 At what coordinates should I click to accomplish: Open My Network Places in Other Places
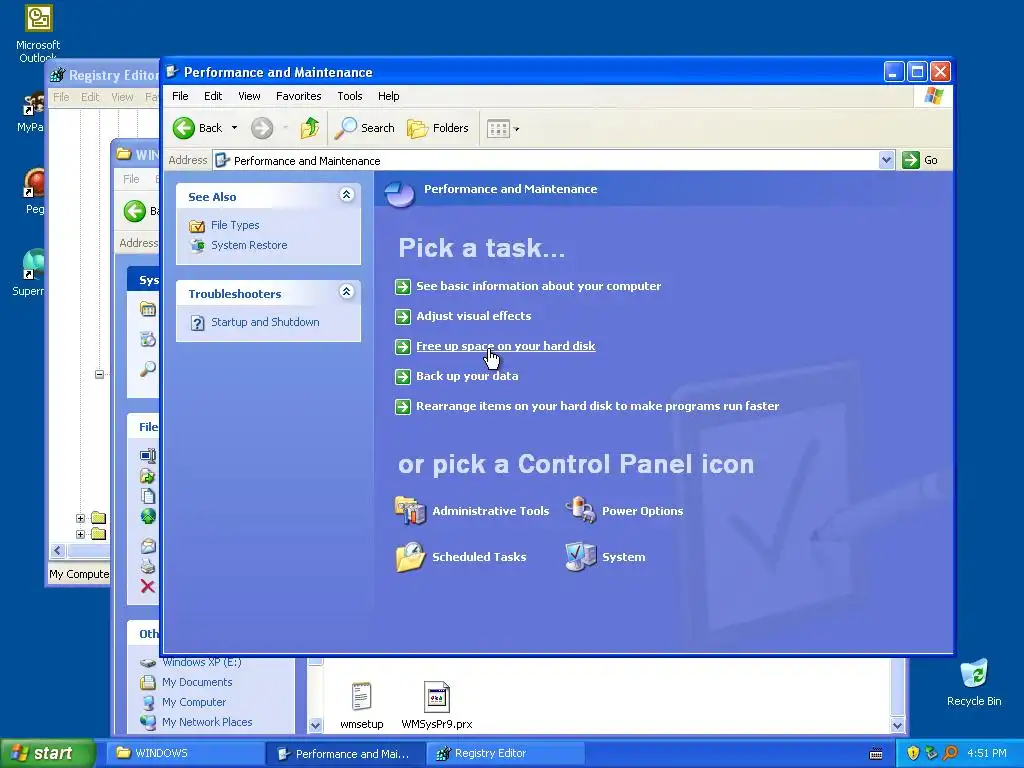tap(207, 722)
